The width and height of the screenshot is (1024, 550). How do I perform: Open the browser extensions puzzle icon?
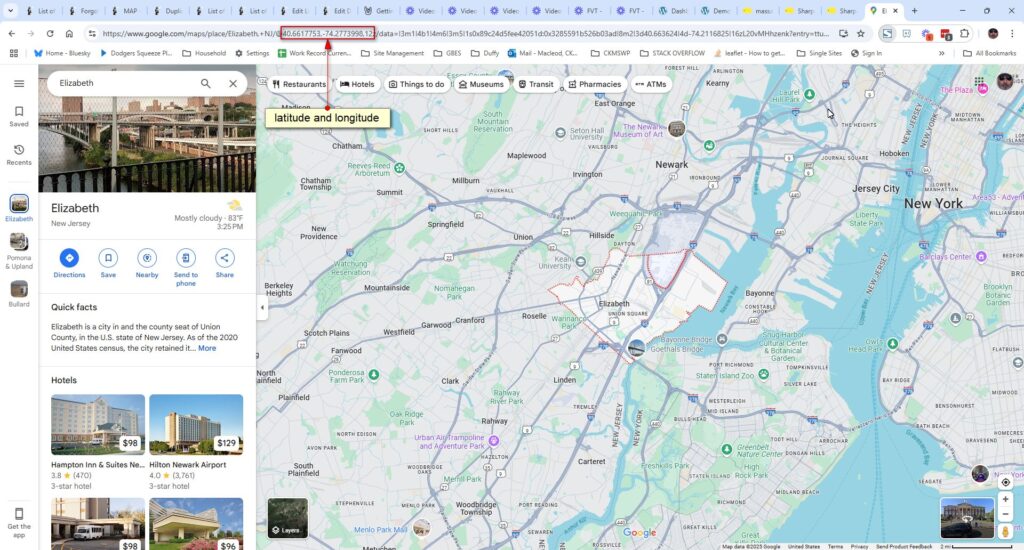point(965,33)
